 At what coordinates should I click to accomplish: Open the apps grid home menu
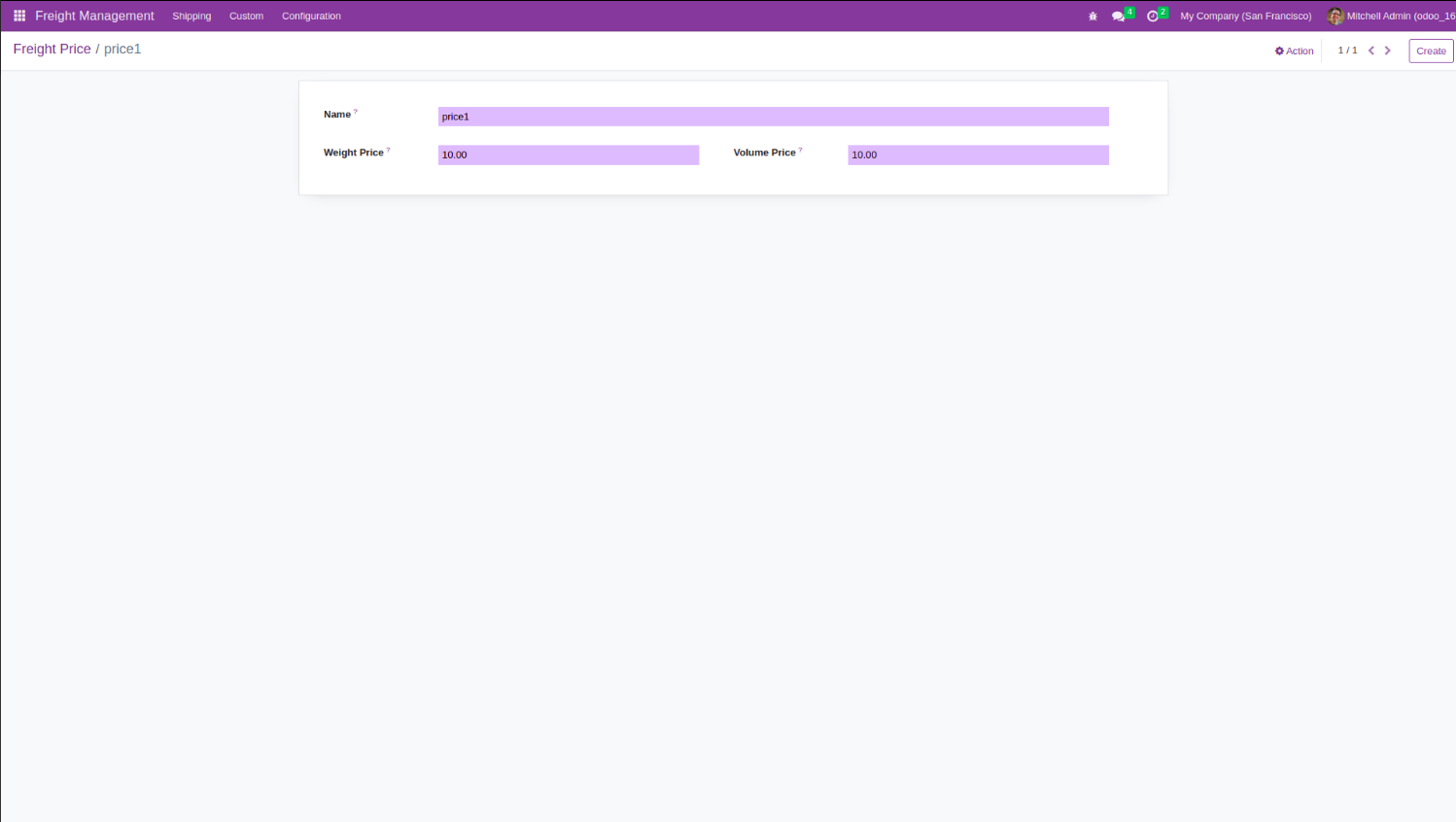click(19, 16)
